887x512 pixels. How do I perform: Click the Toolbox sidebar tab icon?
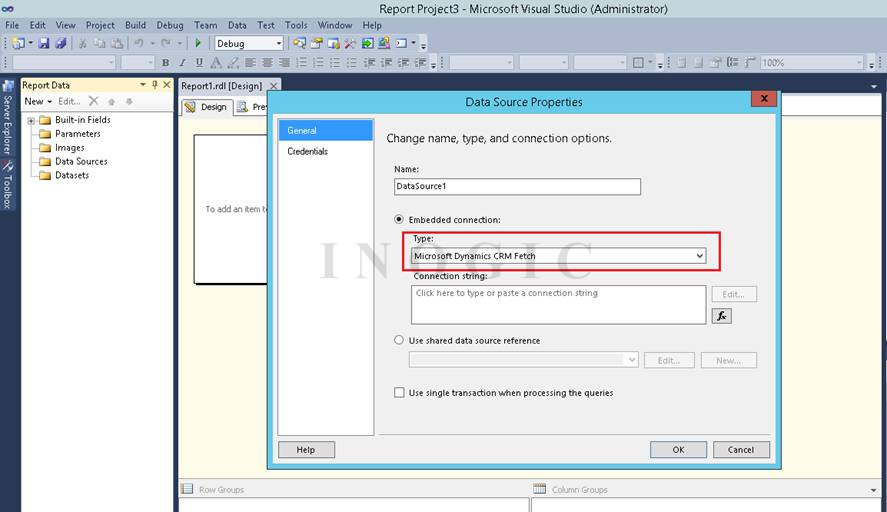pos(8,167)
